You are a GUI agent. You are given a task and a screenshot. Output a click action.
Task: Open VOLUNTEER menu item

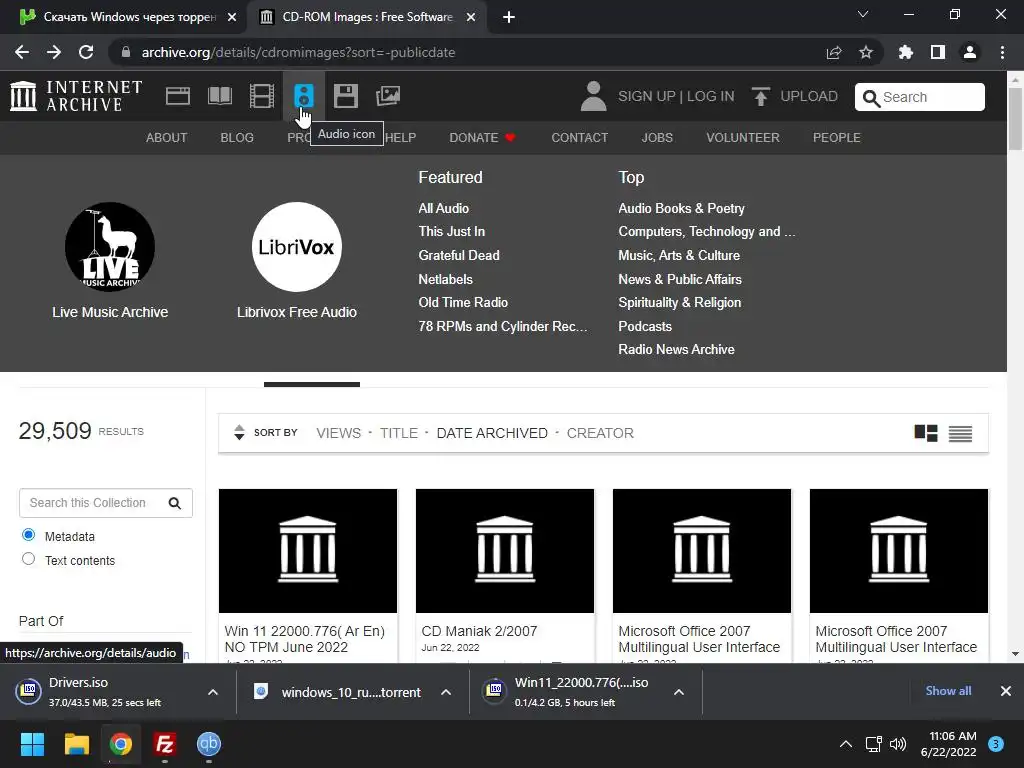point(743,138)
